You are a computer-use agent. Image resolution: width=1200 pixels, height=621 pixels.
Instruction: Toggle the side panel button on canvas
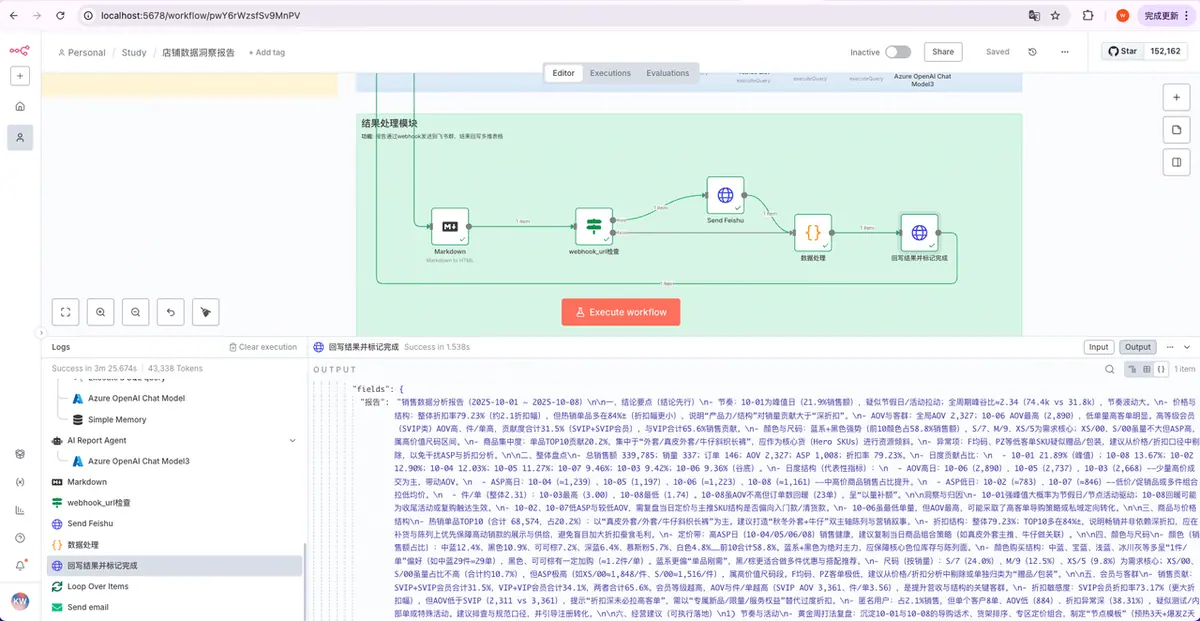(x=1177, y=162)
